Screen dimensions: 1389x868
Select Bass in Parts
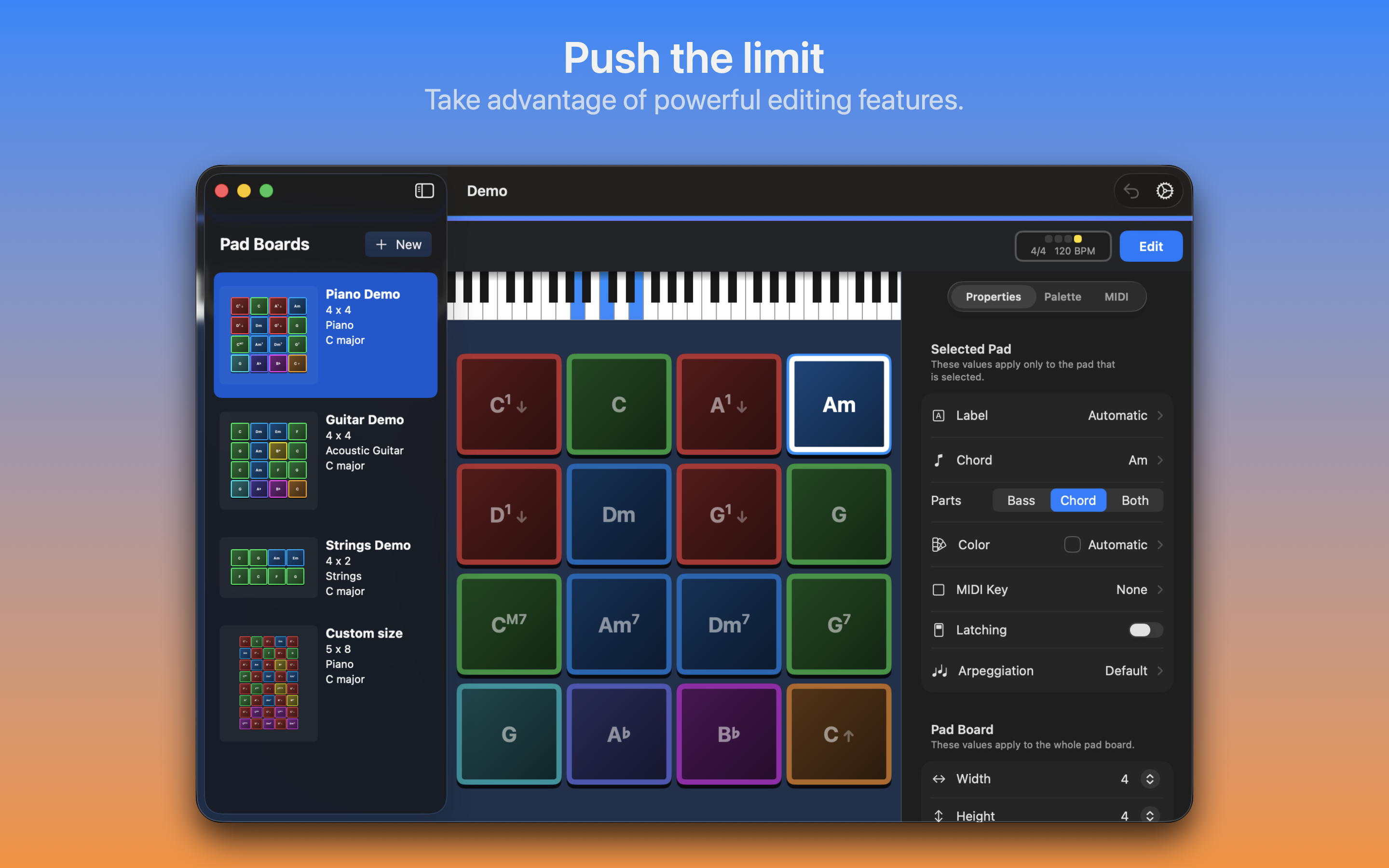tap(1021, 501)
